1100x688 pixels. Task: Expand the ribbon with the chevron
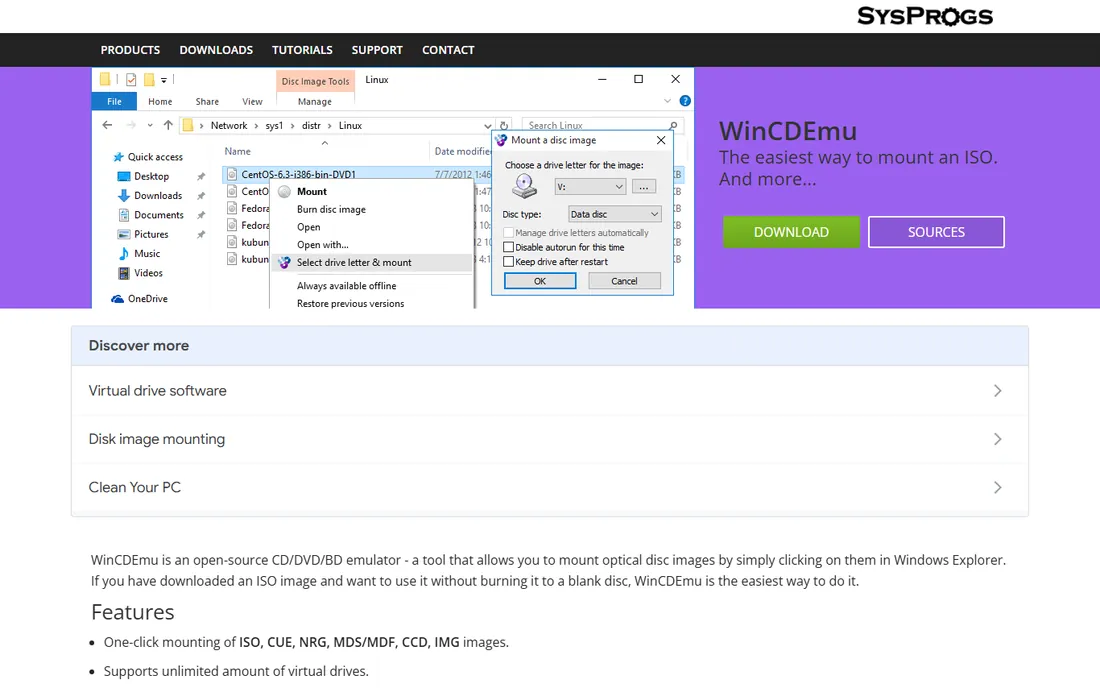tap(667, 101)
